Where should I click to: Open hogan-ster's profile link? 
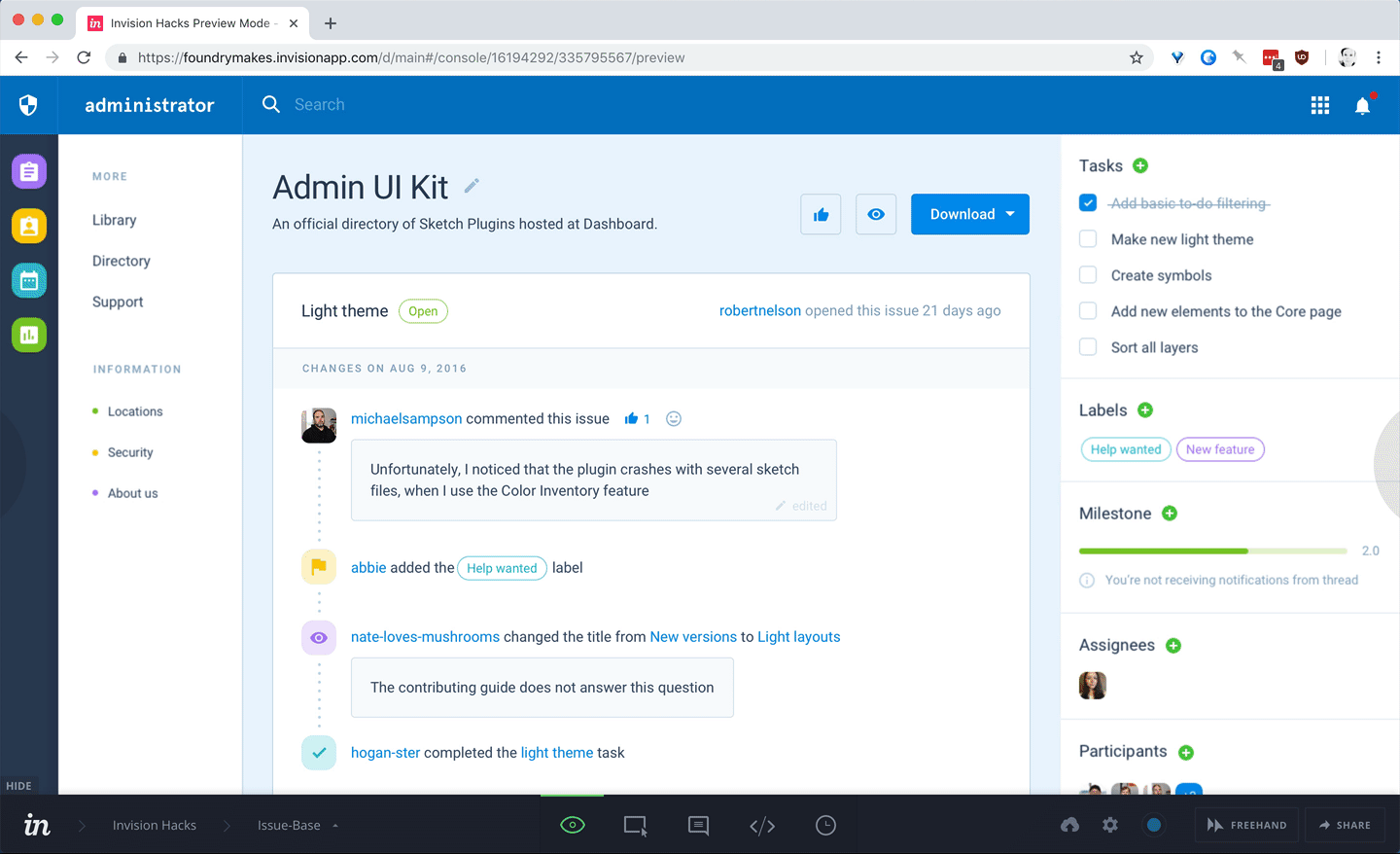coord(385,752)
